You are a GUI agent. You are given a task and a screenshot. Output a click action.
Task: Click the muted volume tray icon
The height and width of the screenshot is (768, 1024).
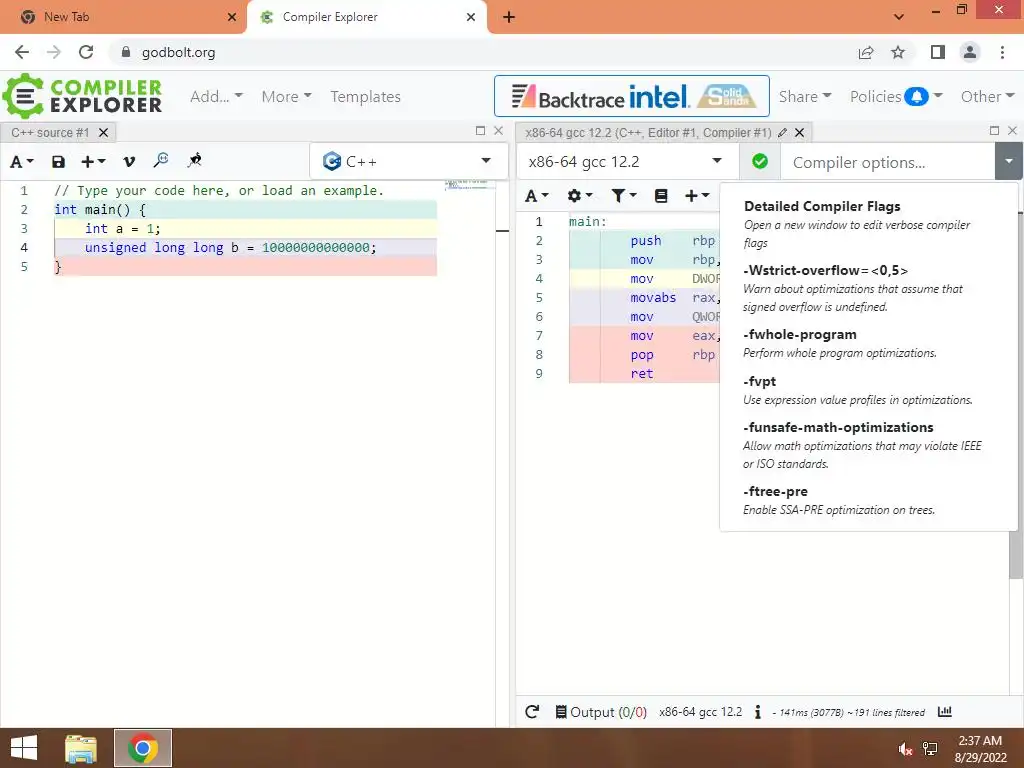pyautogui.click(x=905, y=749)
